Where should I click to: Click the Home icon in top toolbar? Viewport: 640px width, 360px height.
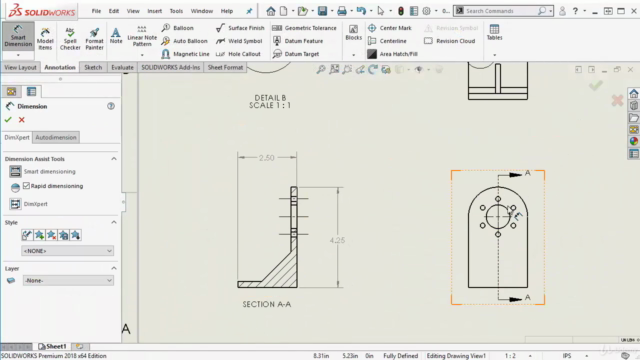click(271, 11)
